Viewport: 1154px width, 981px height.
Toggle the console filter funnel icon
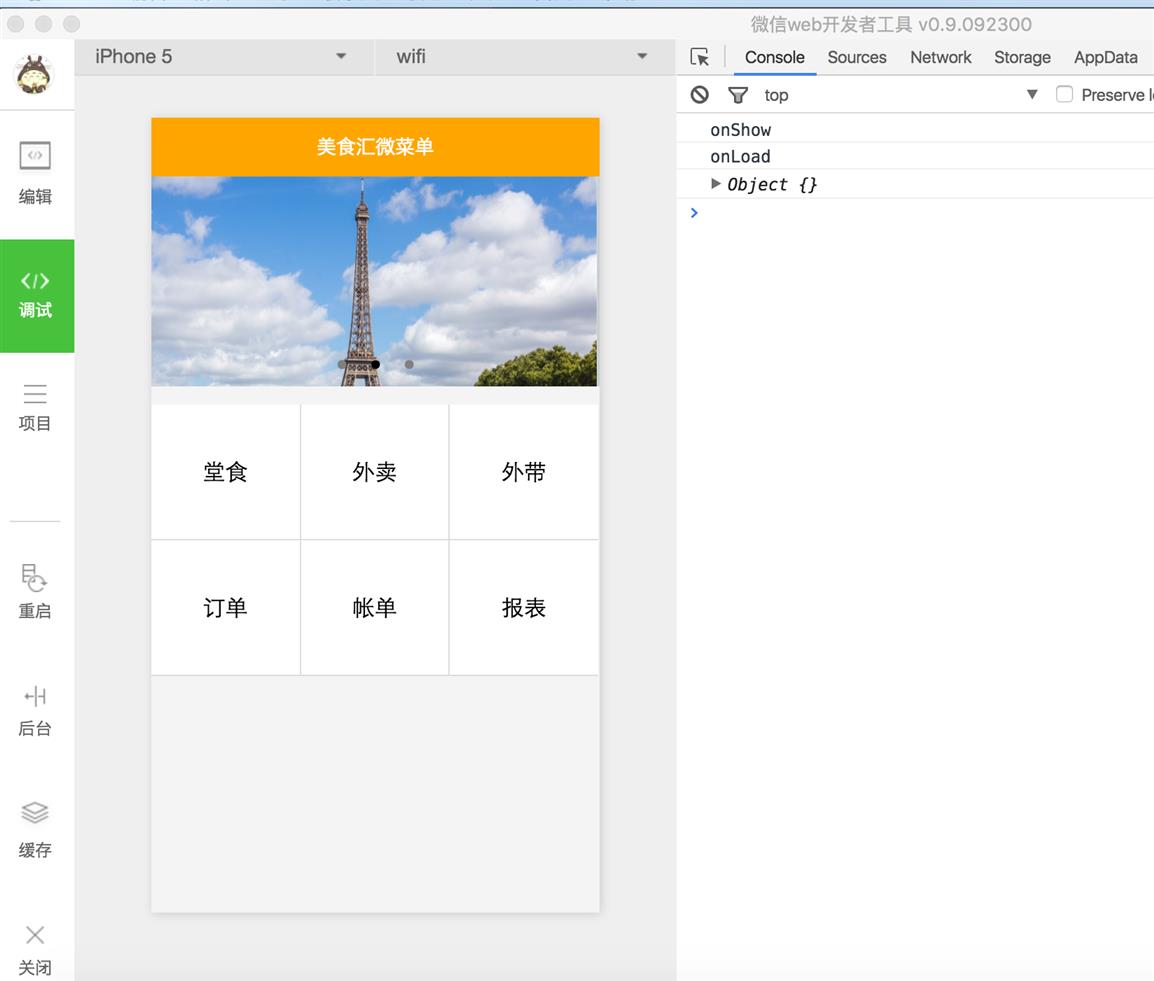[737, 95]
